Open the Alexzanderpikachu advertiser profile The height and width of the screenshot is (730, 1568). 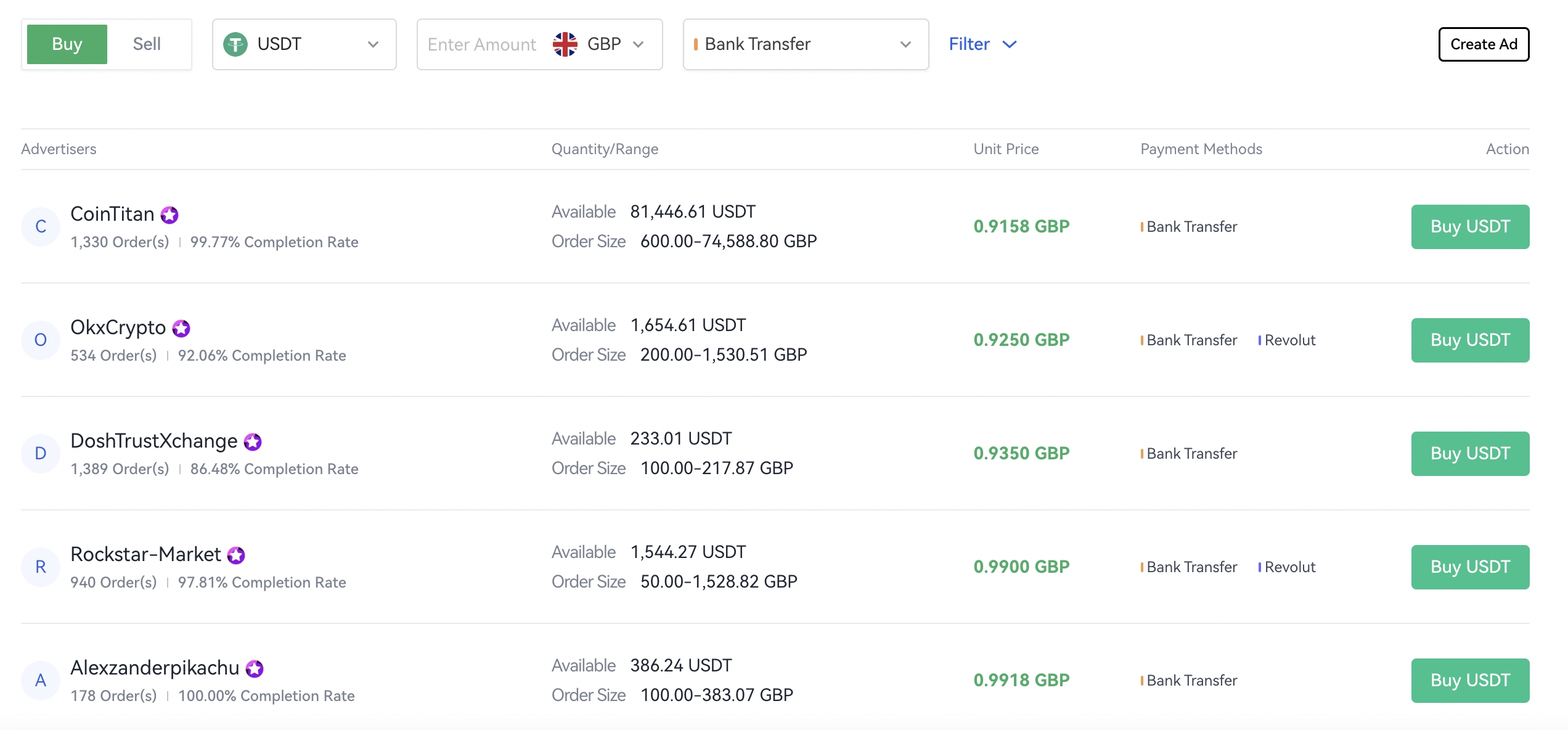[155, 668]
